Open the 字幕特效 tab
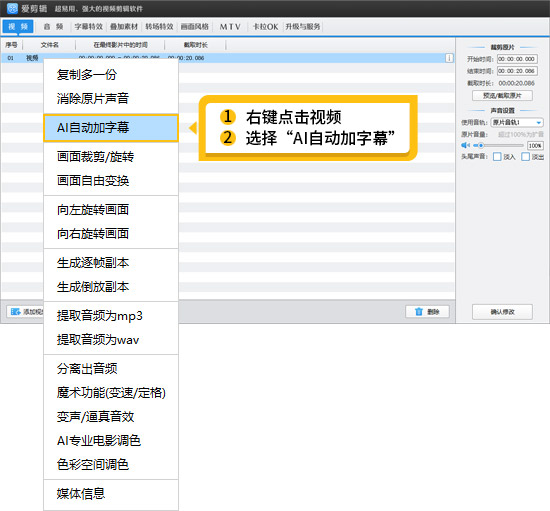 [x=89, y=27]
